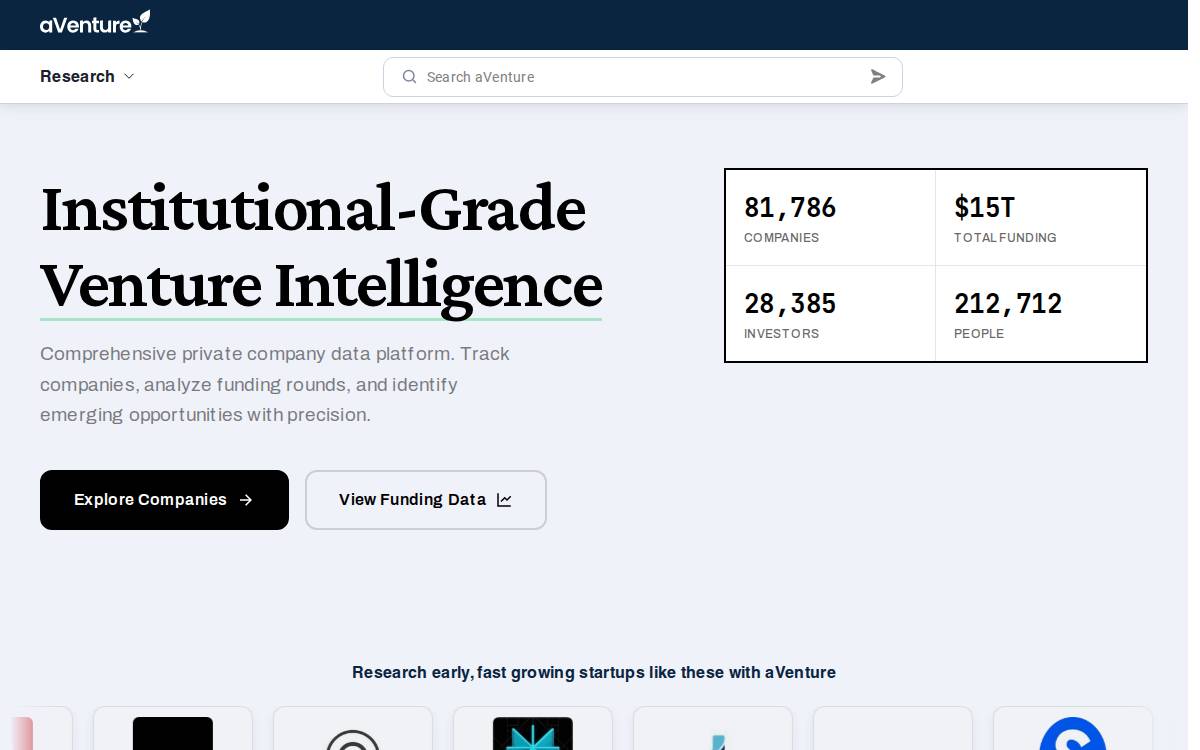Open the startup card with concentric circle logo
Image resolution: width=1200 pixels, height=750 pixels.
[353, 729]
